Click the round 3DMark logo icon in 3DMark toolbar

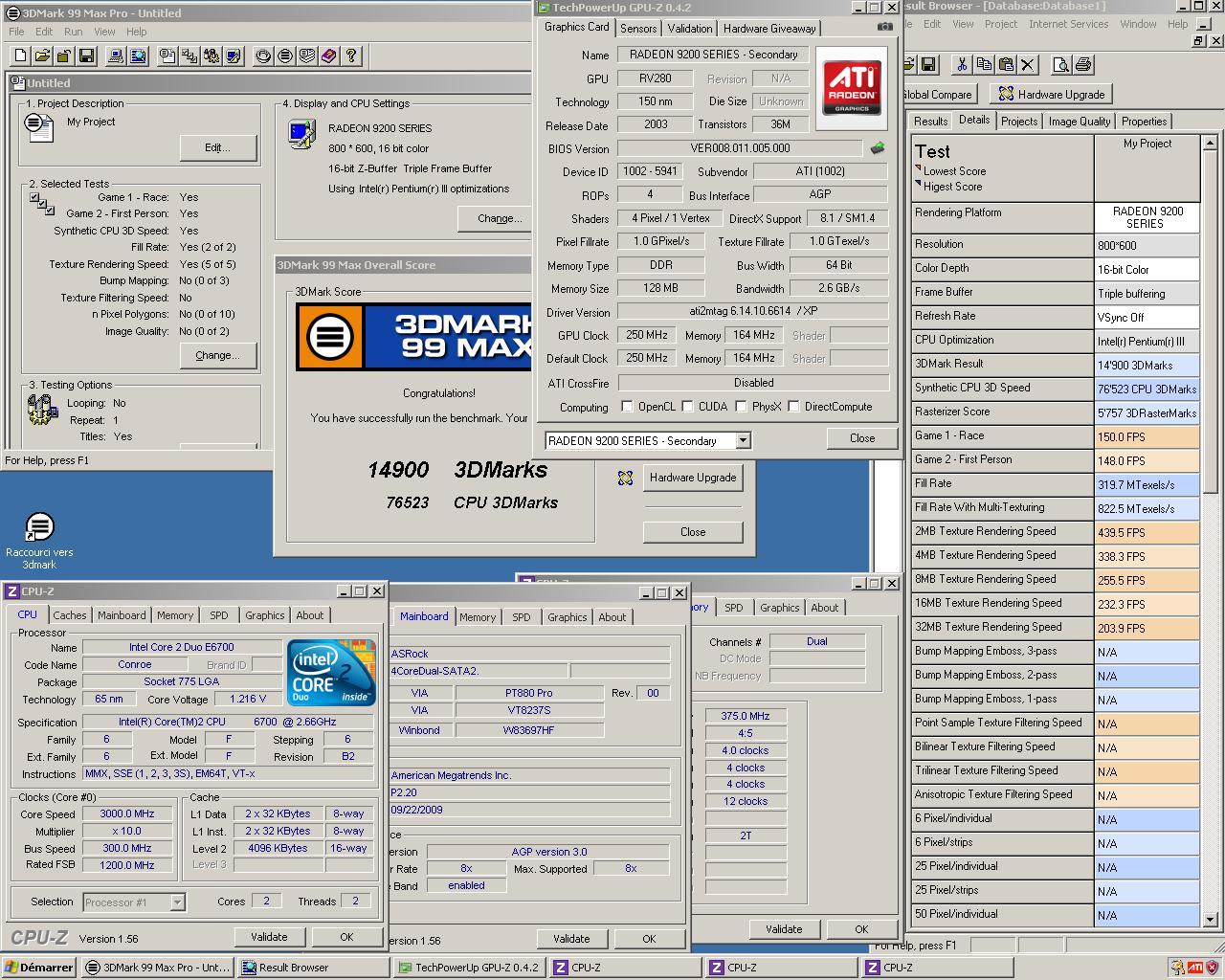click(285, 56)
